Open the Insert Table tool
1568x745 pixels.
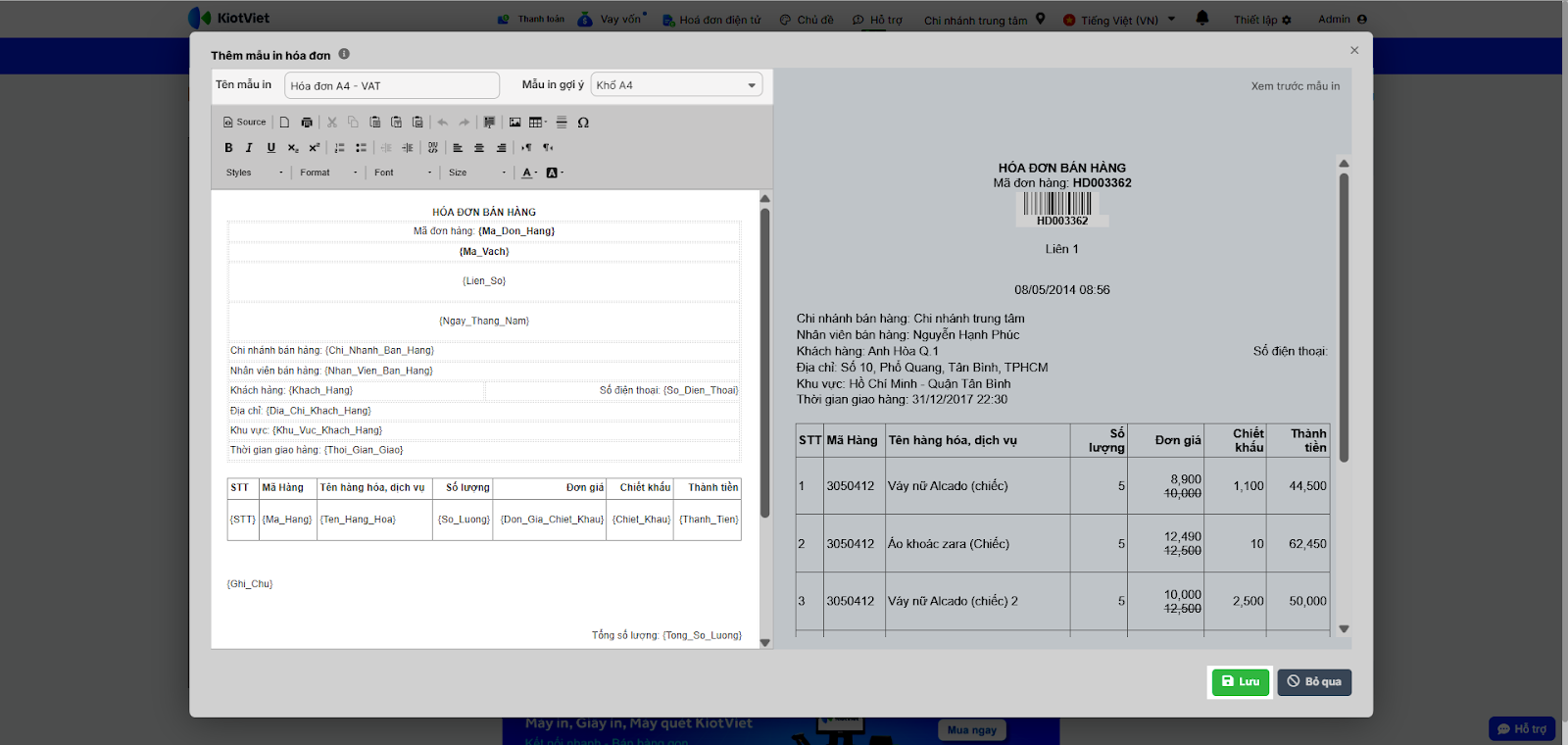coord(537,123)
